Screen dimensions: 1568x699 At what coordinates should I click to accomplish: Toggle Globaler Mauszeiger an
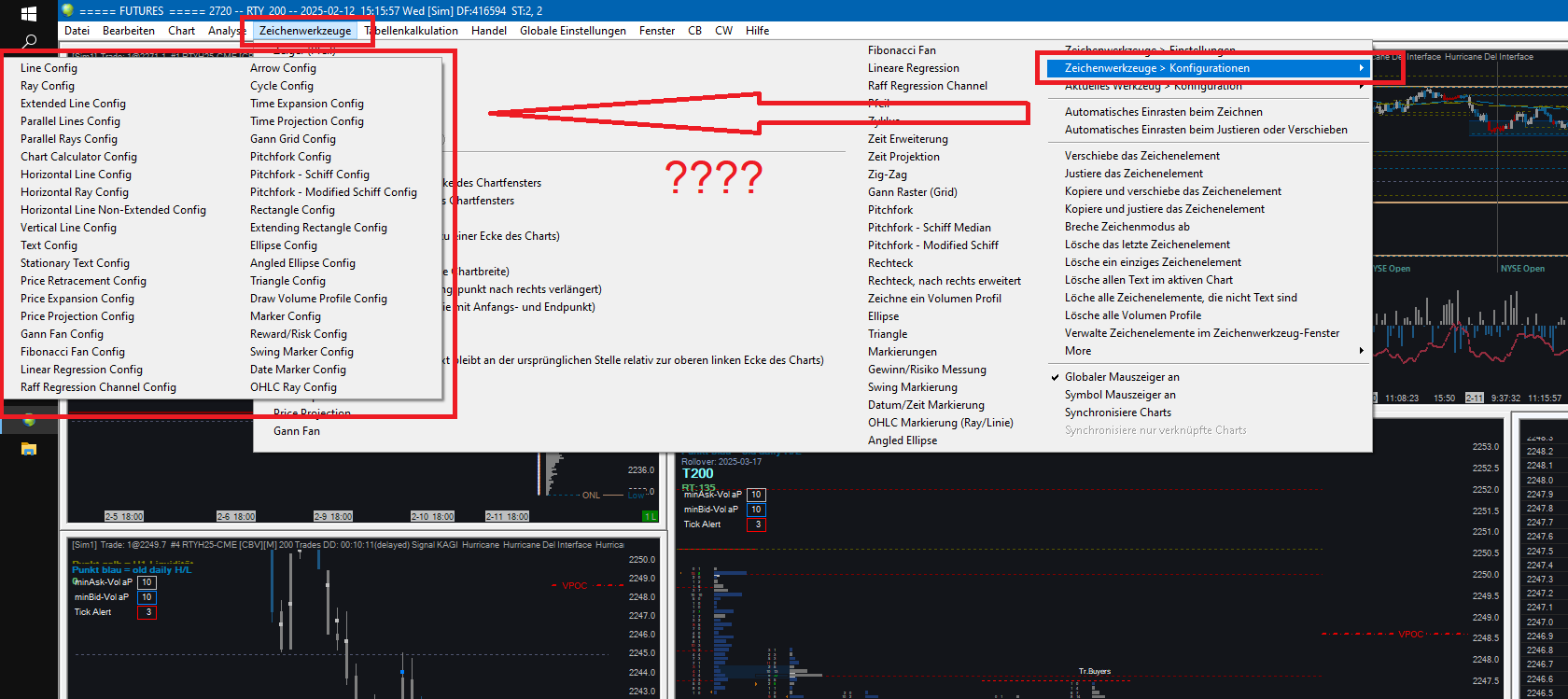pos(1122,377)
